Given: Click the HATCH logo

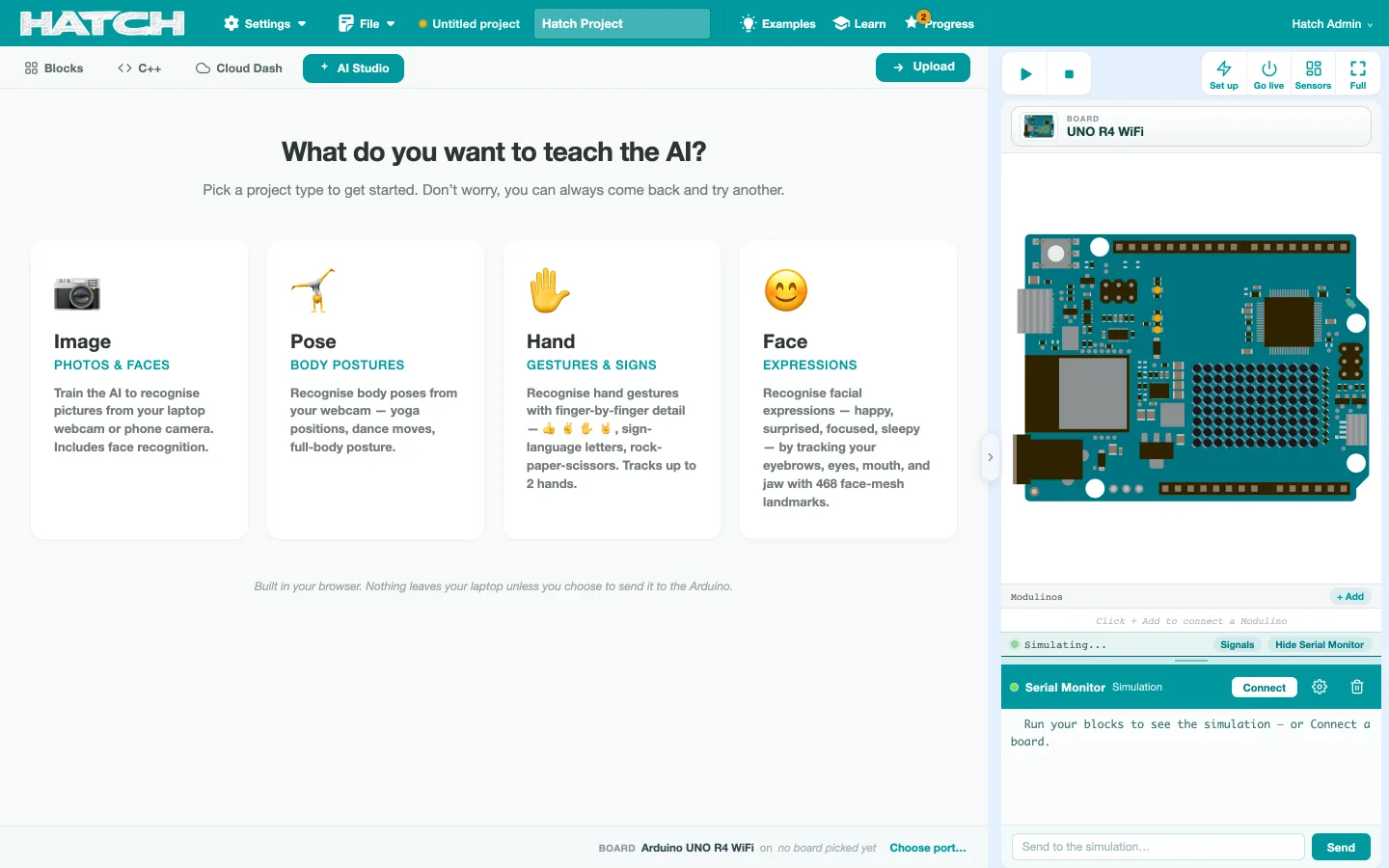Looking at the screenshot, I should tap(102, 23).
